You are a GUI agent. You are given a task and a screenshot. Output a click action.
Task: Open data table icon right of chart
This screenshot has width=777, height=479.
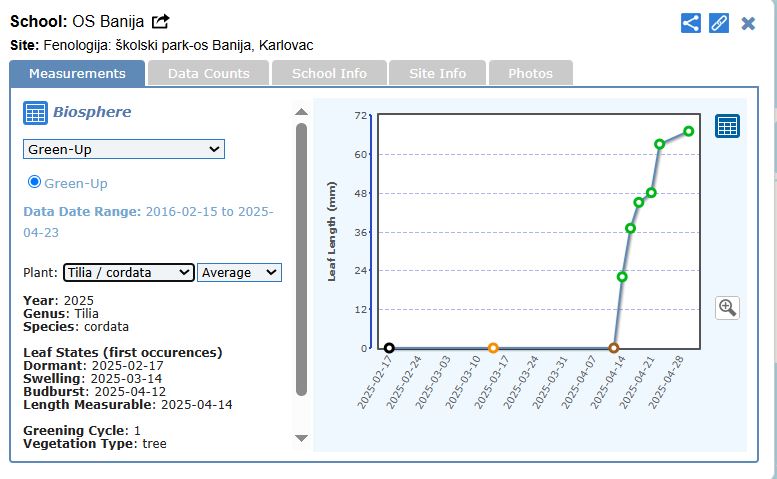tap(727, 126)
